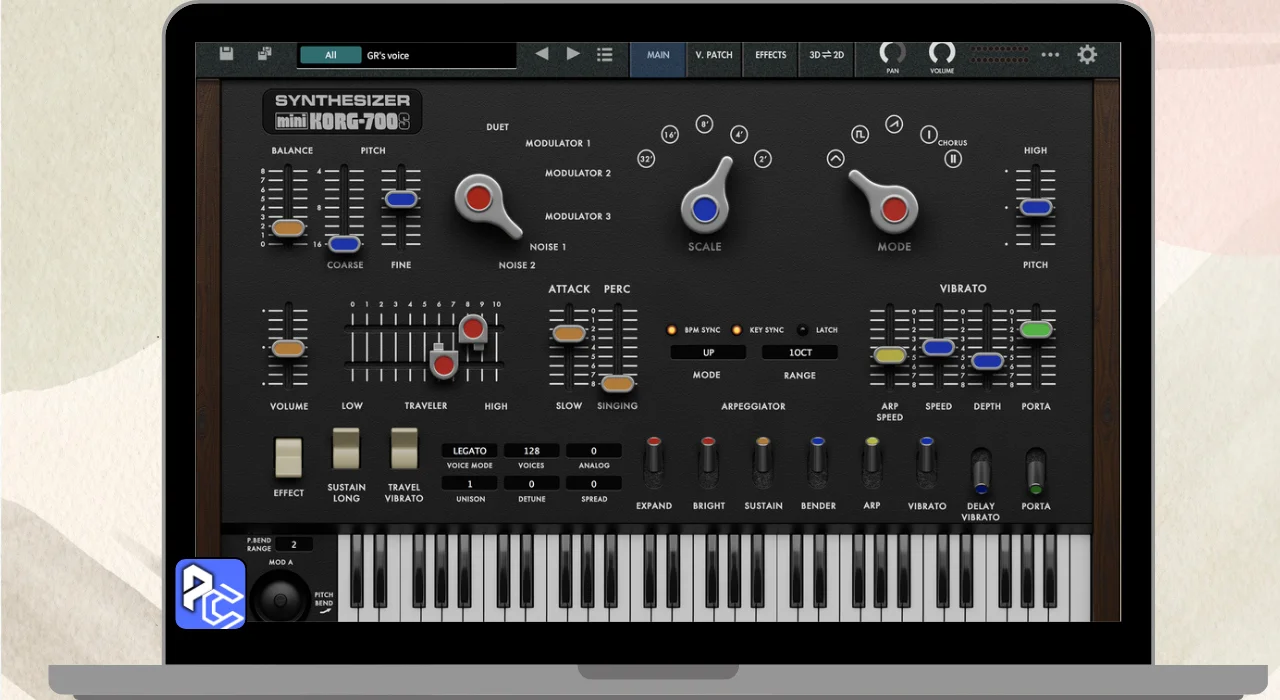Toggle the SUSTAIN LONG switch
The height and width of the screenshot is (700, 1280).
pos(346,449)
